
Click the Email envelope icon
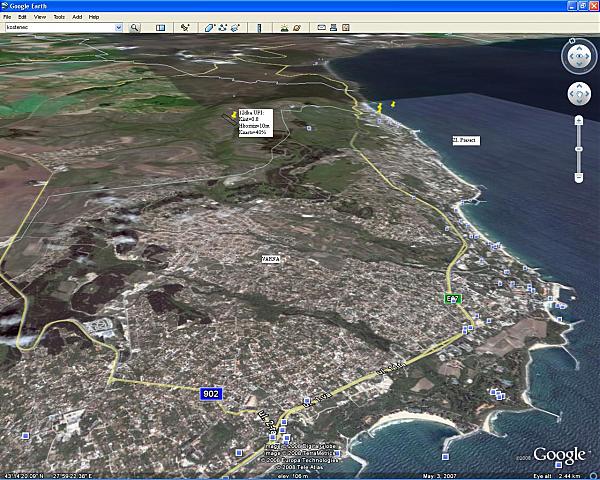point(322,28)
